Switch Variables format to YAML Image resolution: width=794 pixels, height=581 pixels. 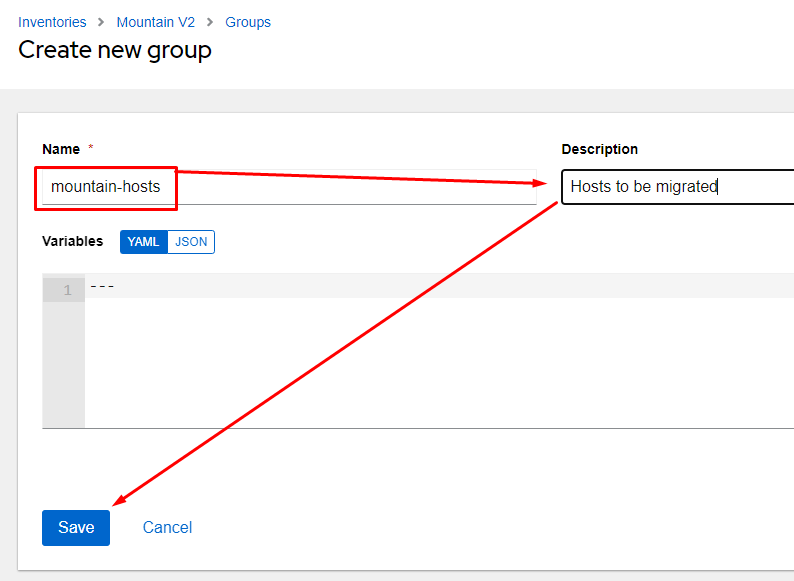144,242
